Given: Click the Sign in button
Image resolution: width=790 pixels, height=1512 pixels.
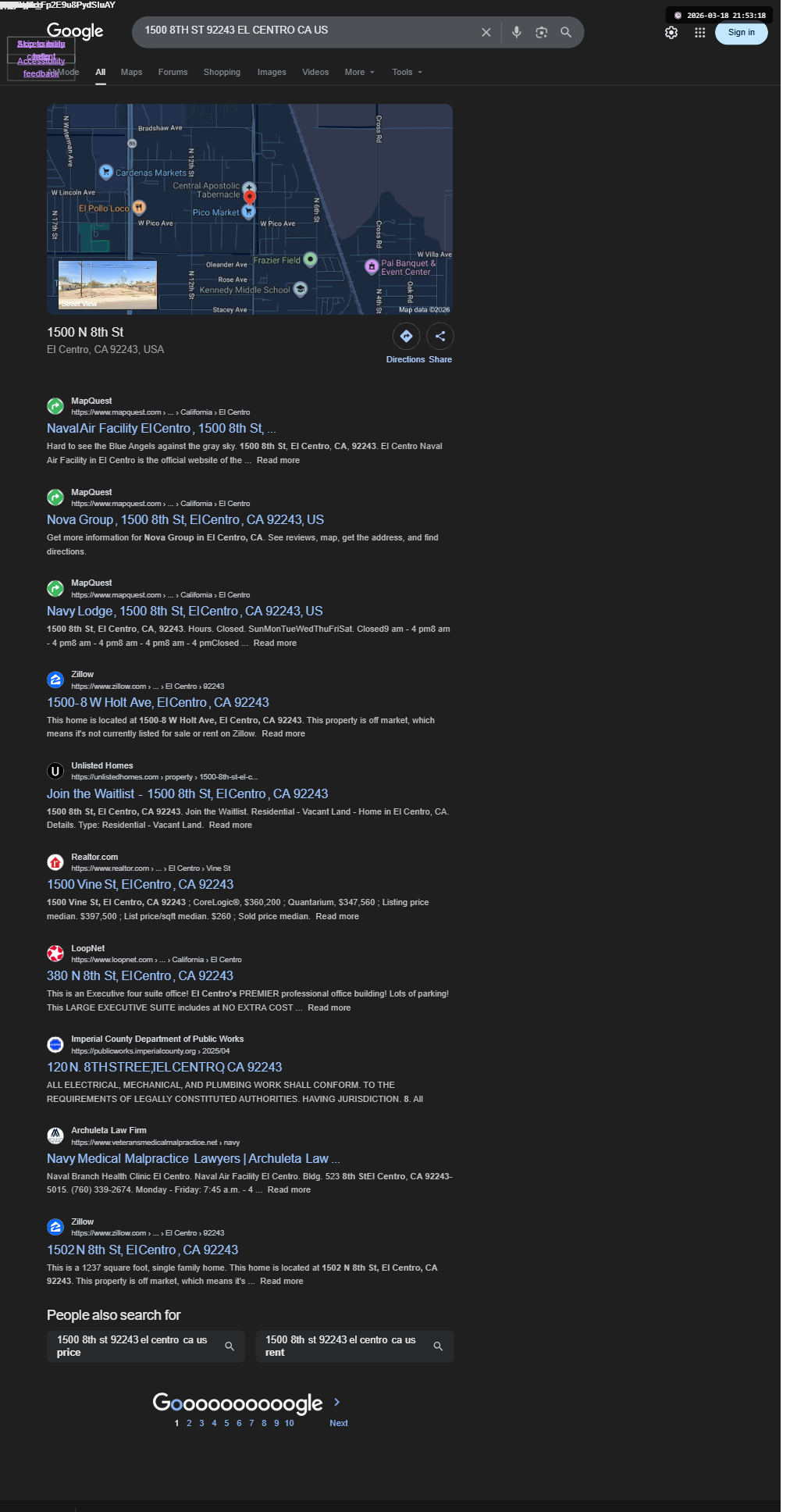Looking at the screenshot, I should [x=742, y=33].
